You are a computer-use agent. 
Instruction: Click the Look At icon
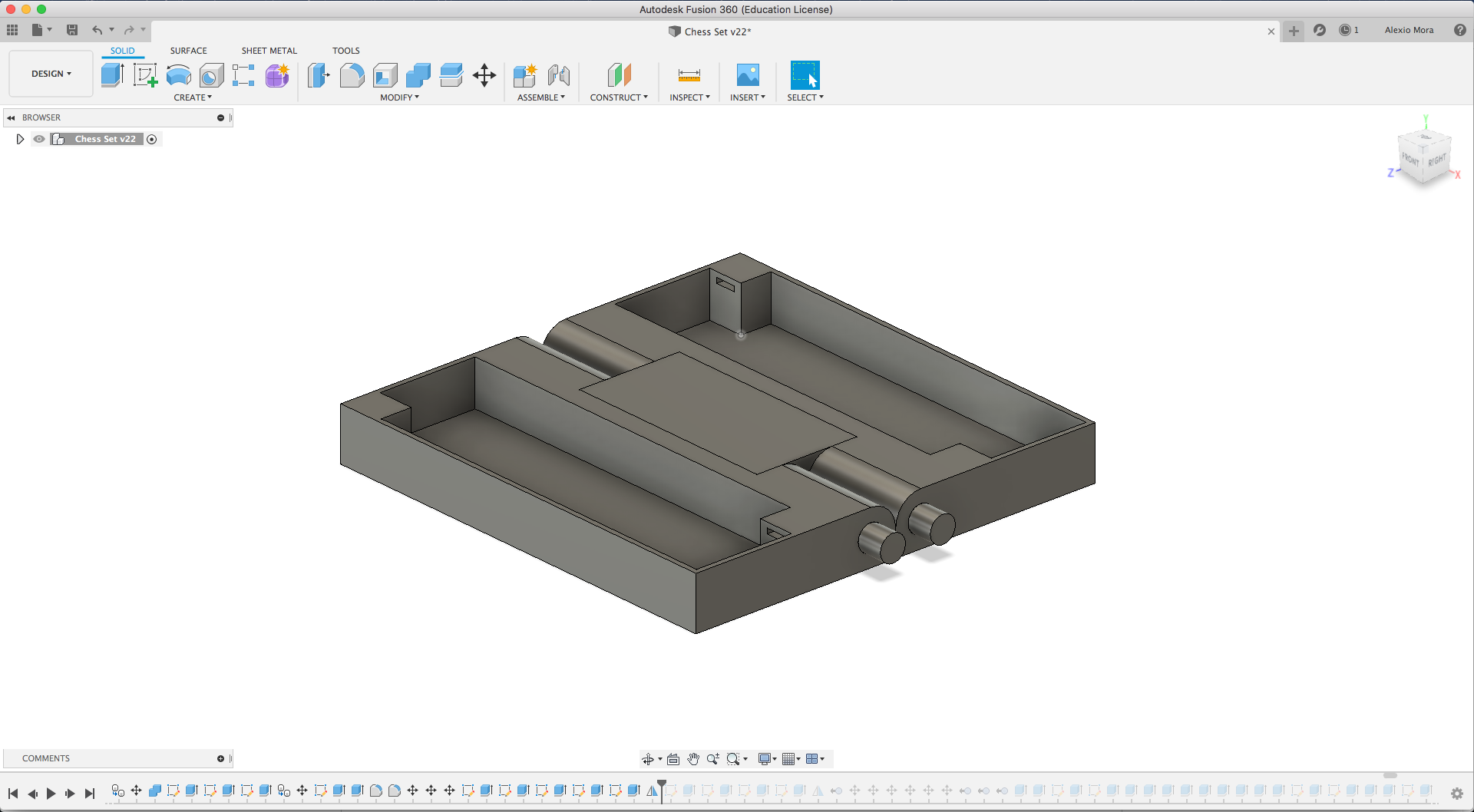click(x=673, y=759)
